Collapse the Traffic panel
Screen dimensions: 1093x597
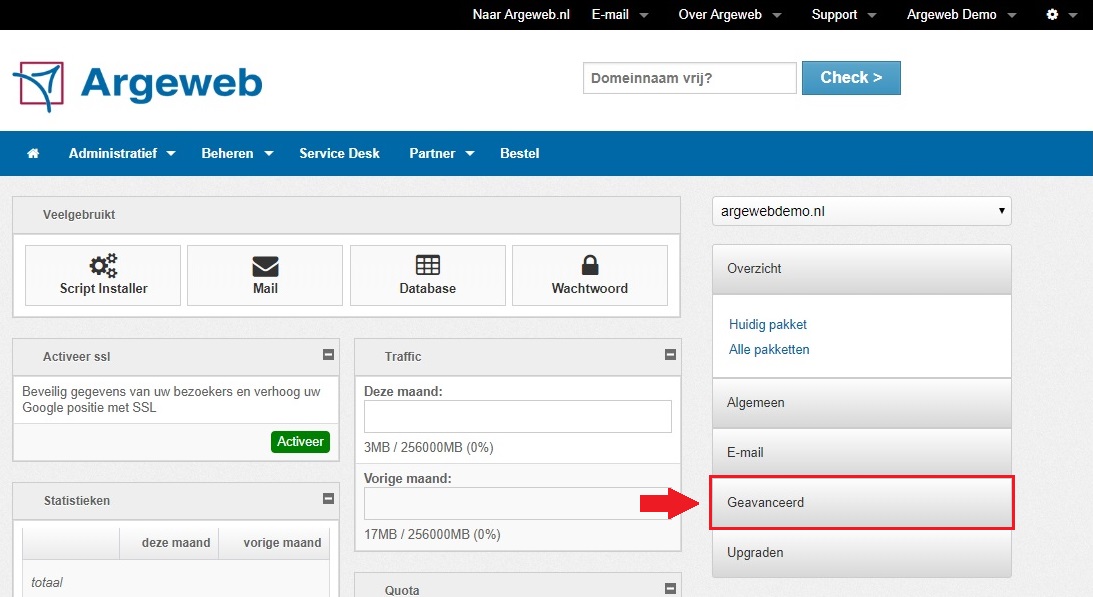pos(671,354)
